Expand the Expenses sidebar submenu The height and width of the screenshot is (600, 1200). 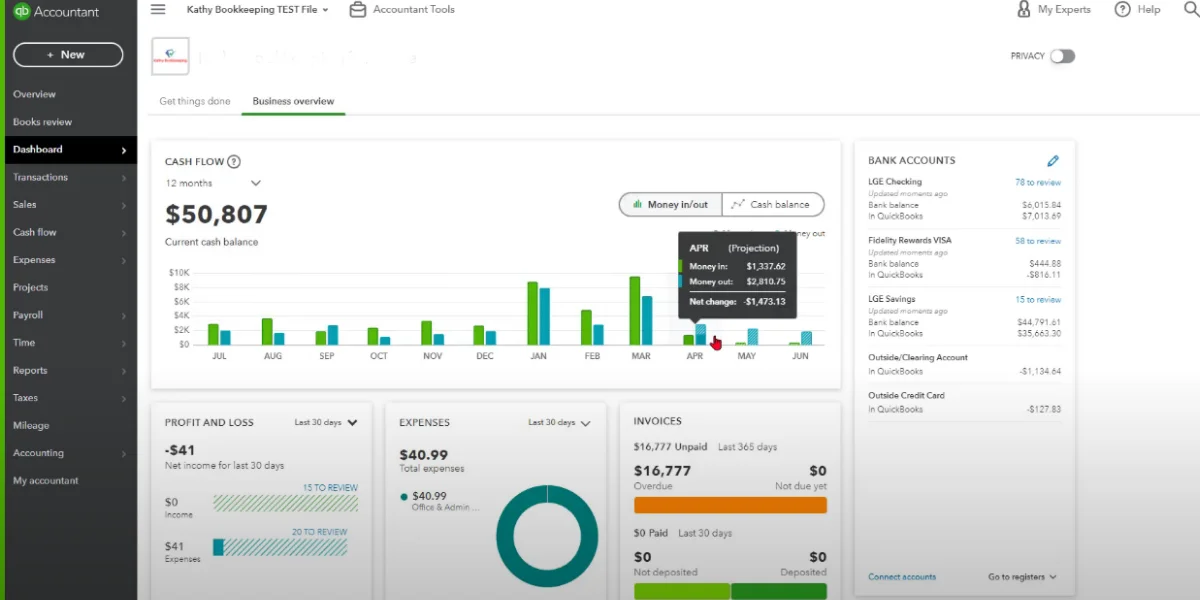click(124, 260)
